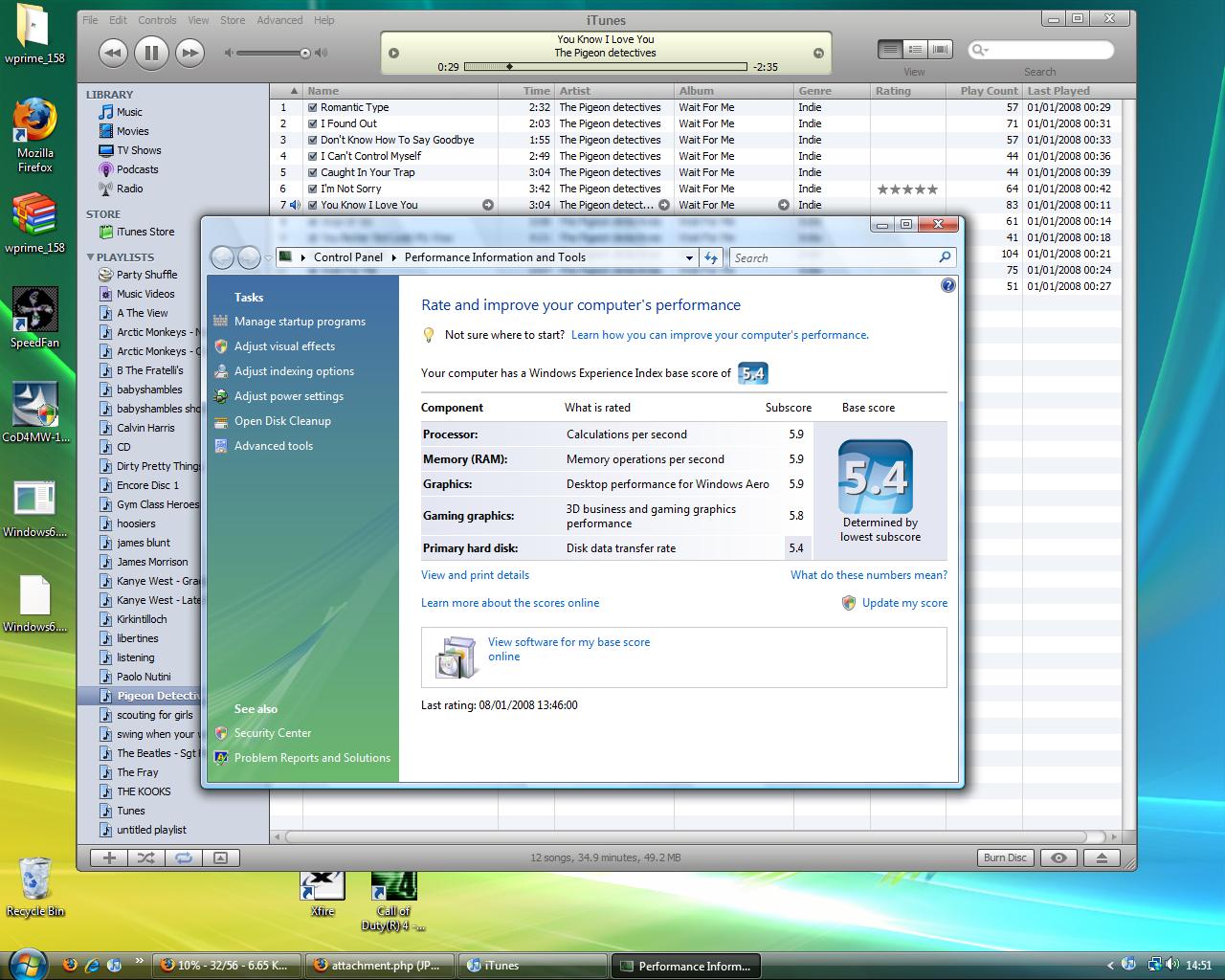Viewport: 1225px width, 980px height.
Task: Uncheck I'm Not Sorry checkbox
Action: point(312,189)
